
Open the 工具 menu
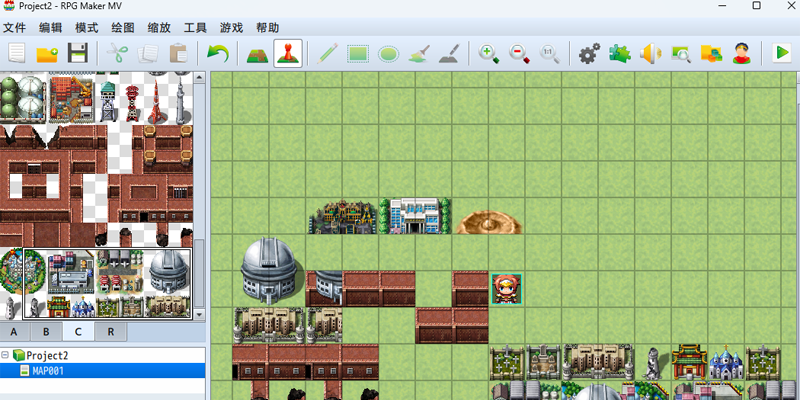195,28
